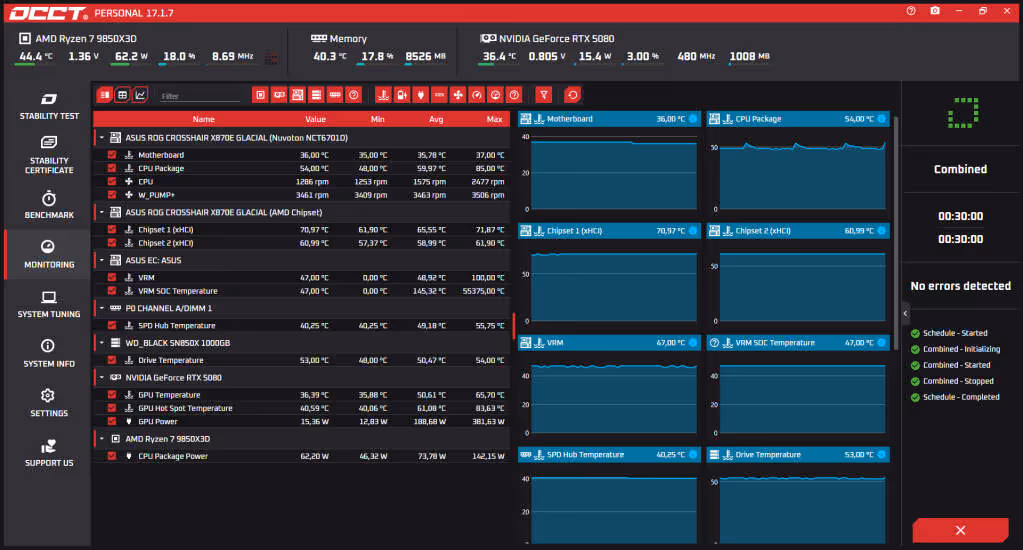Collapse the WD_BLACK SN850X 1000GB group
The height and width of the screenshot is (550, 1023).
click(x=102, y=343)
